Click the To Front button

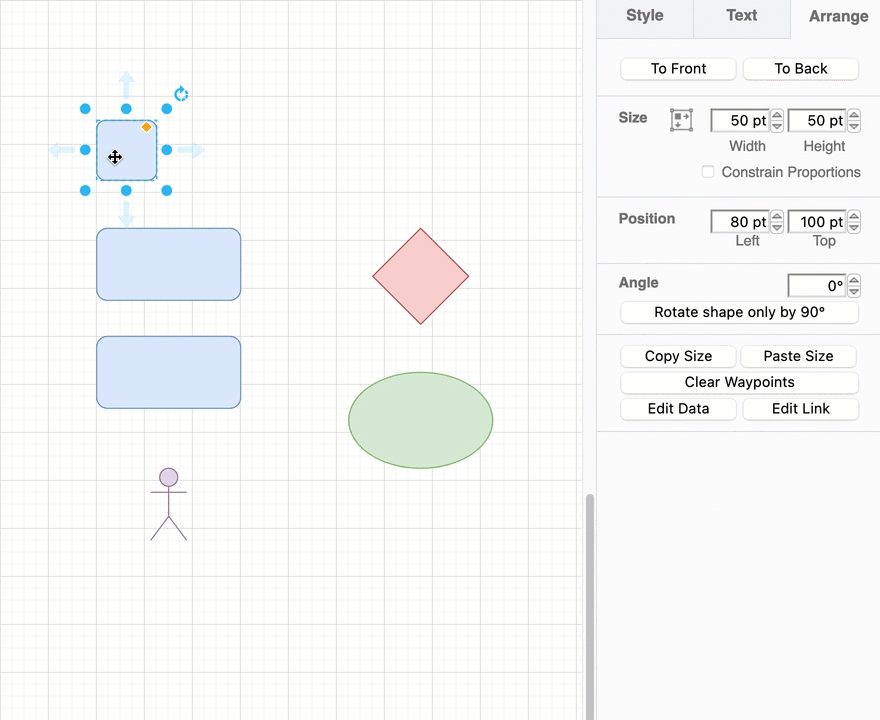[x=678, y=68]
